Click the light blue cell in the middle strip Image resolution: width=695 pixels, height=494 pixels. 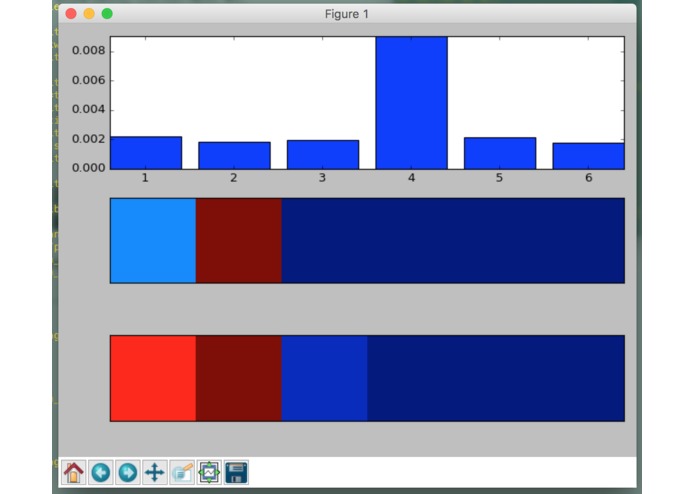(153, 241)
